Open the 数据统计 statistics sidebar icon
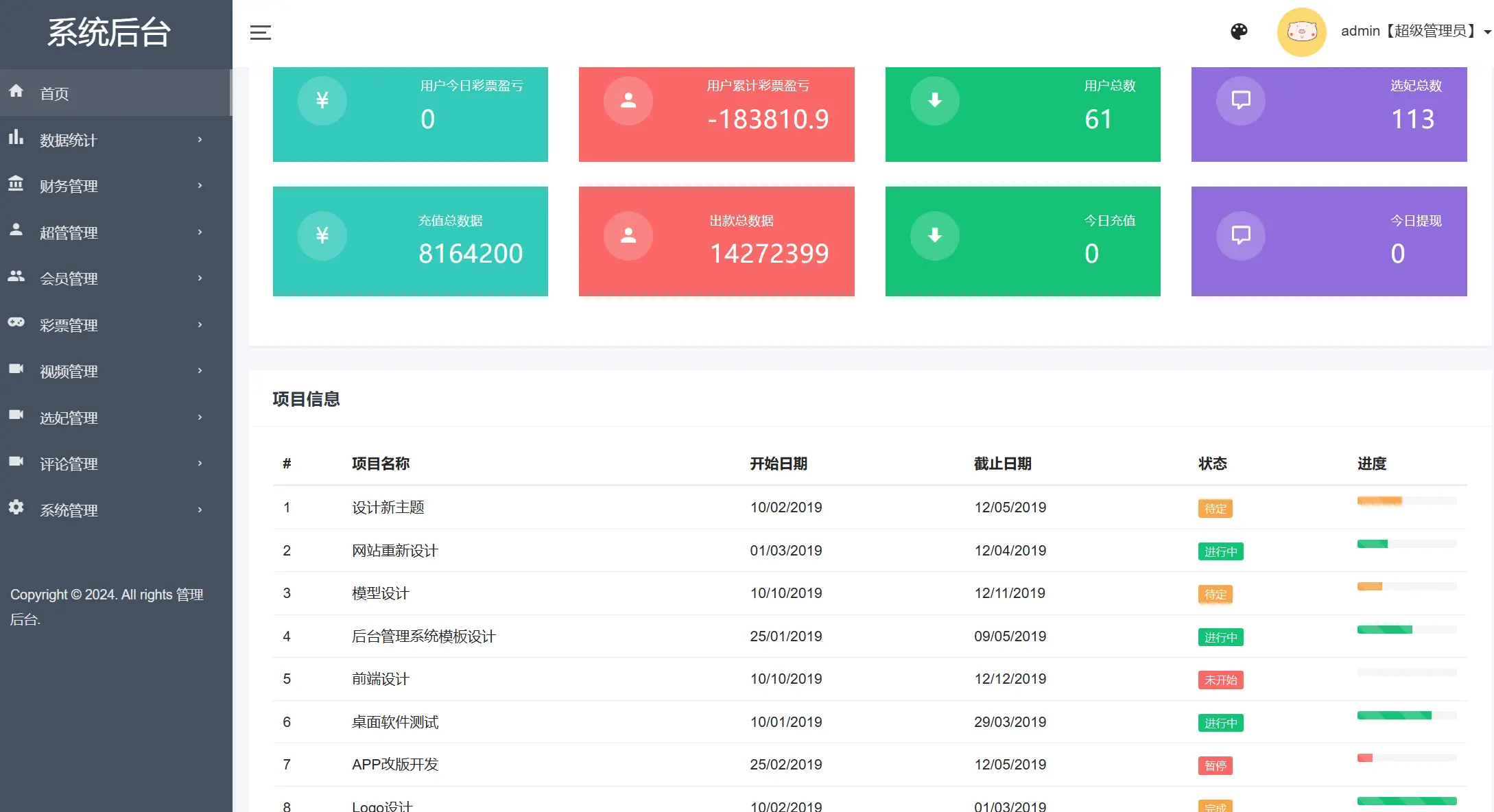1494x812 pixels. (16, 139)
